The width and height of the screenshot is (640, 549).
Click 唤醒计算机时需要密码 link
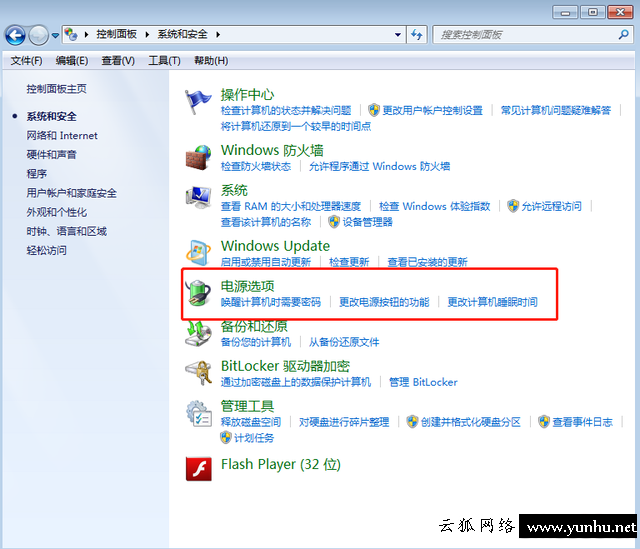(271, 302)
